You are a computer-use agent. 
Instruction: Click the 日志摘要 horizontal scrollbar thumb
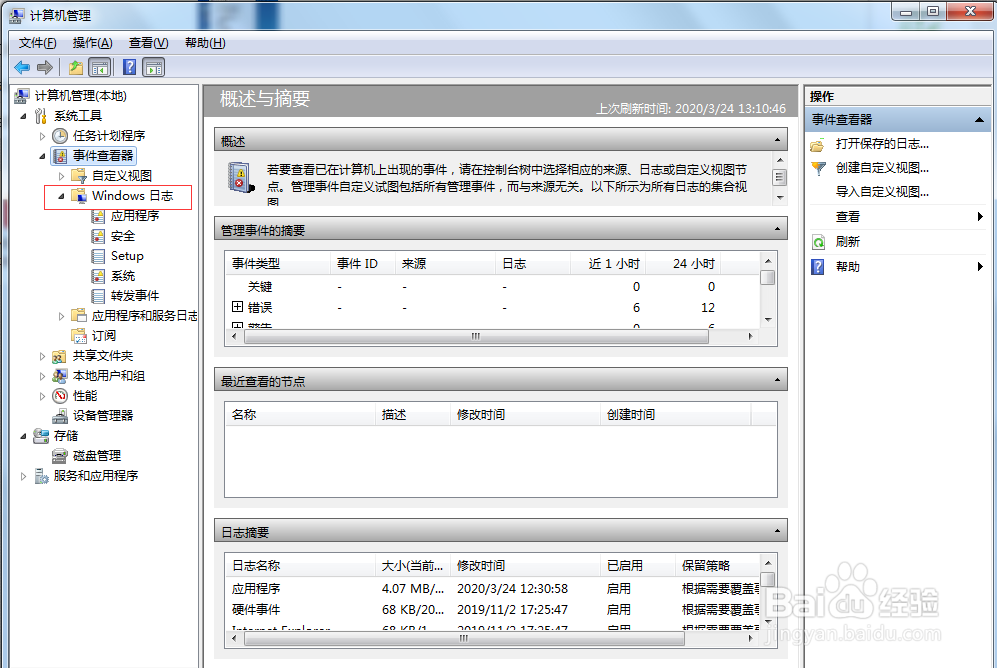point(464,639)
